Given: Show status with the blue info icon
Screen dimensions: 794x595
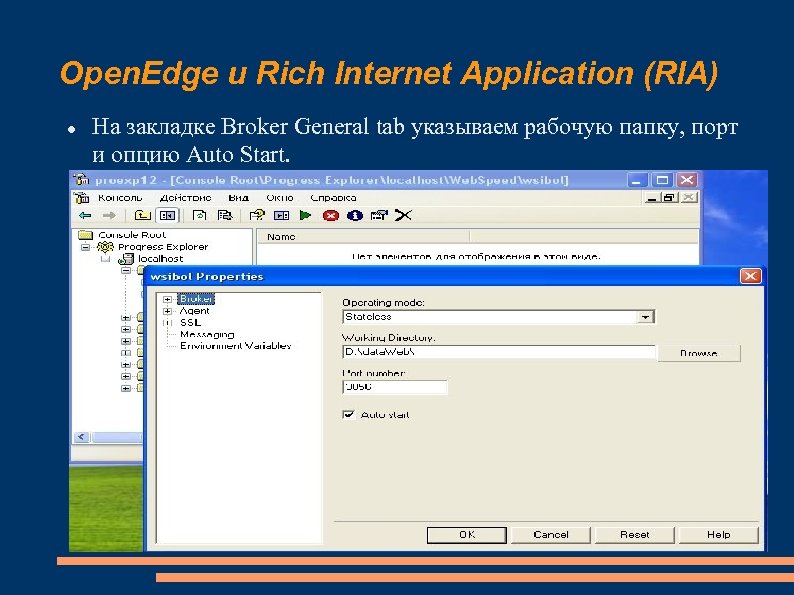Looking at the screenshot, I should click(x=354, y=216).
